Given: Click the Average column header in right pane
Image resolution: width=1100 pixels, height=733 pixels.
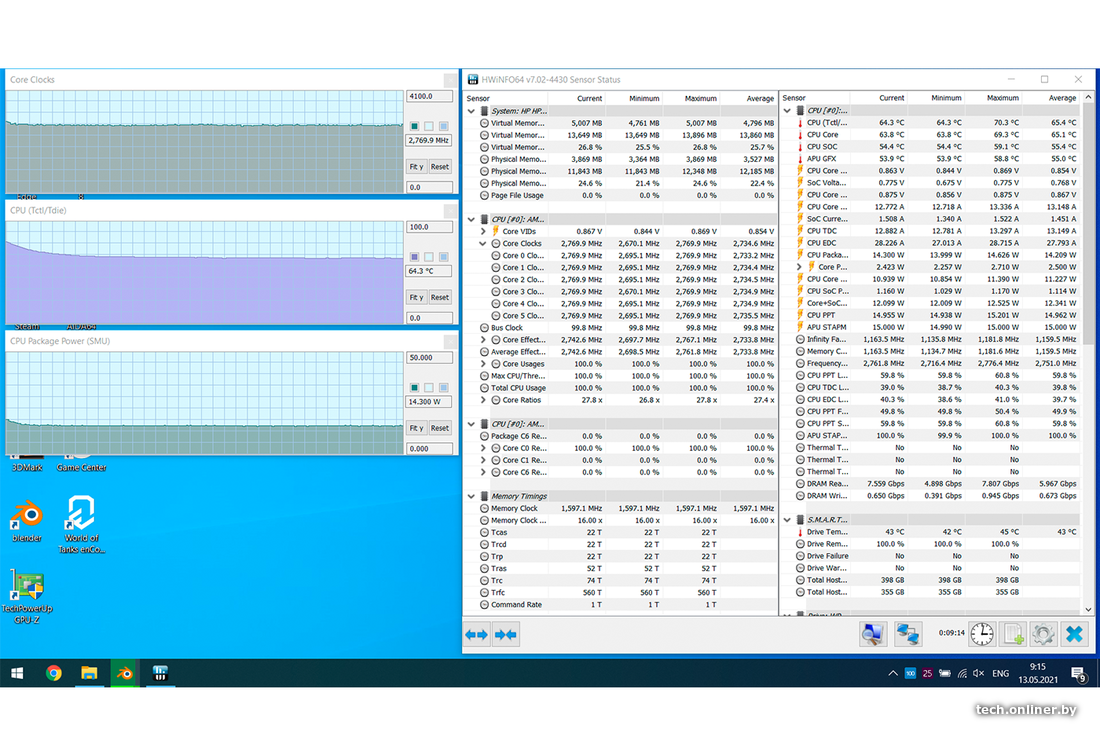Looking at the screenshot, I should (x=1062, y=98).
